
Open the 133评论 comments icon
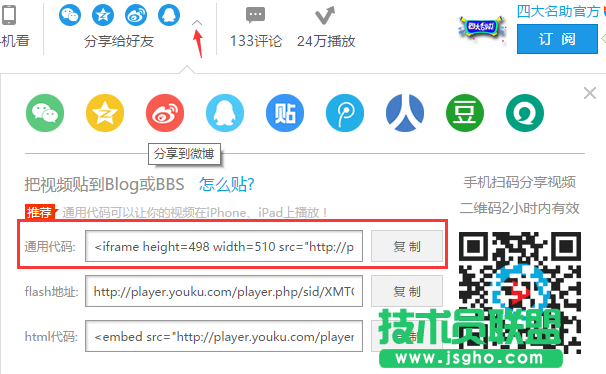255,15
